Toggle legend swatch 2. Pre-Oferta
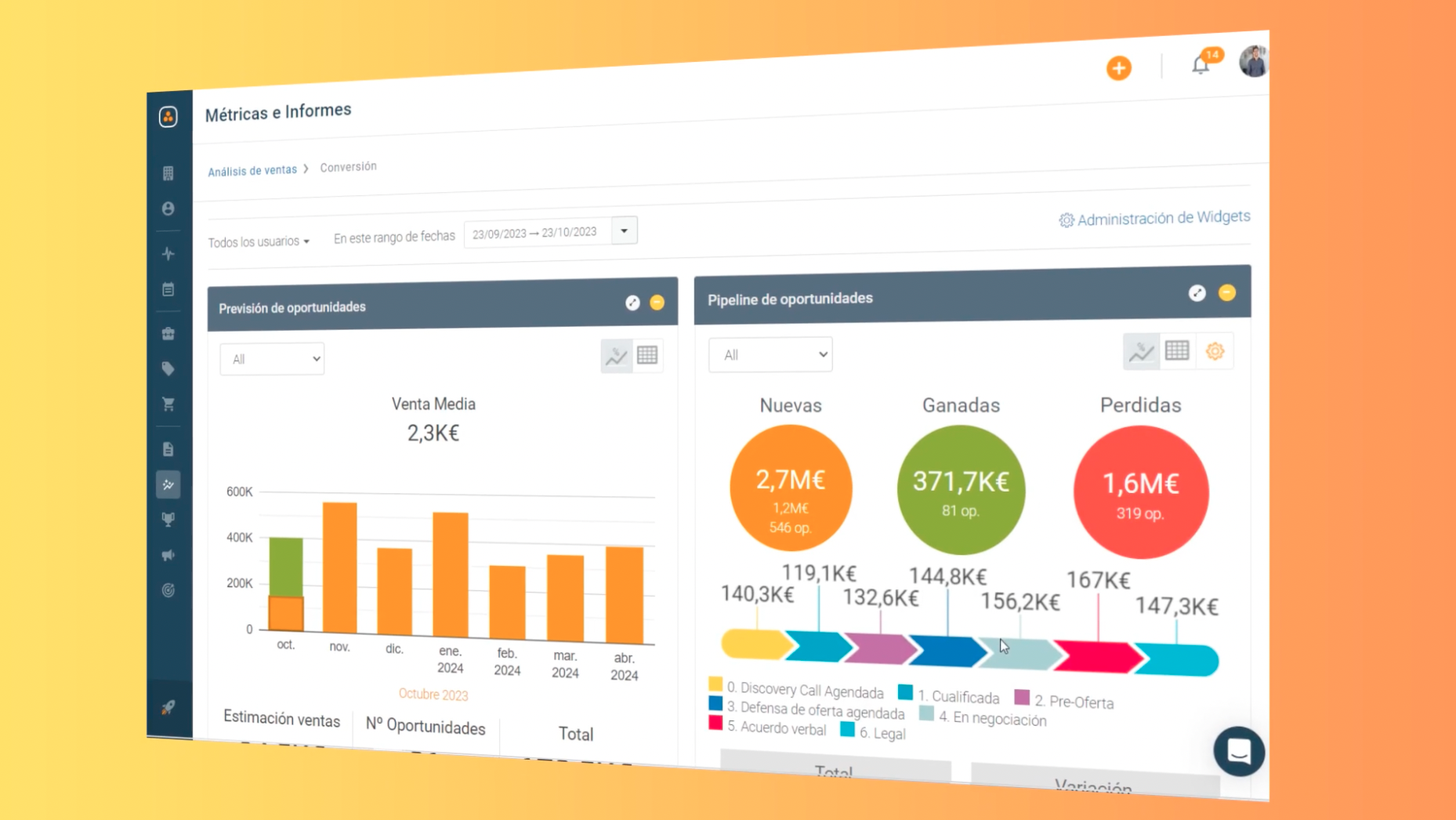1456x820 pixels. pyautogui.click(x=1022, y=697)
